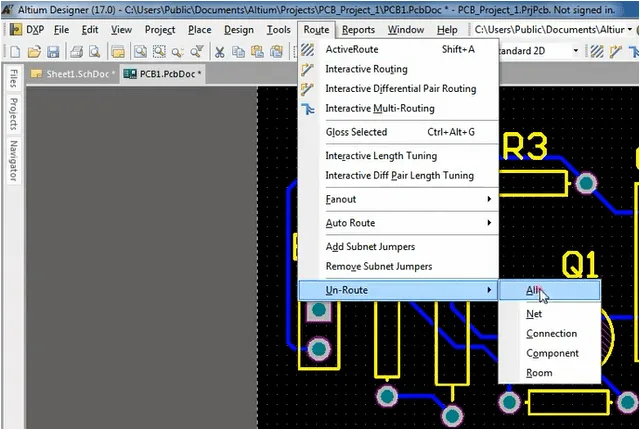The width and height of the screenshot is (640, 430).
Task: Open the Design menu
Action: click(x=239, y=30)
